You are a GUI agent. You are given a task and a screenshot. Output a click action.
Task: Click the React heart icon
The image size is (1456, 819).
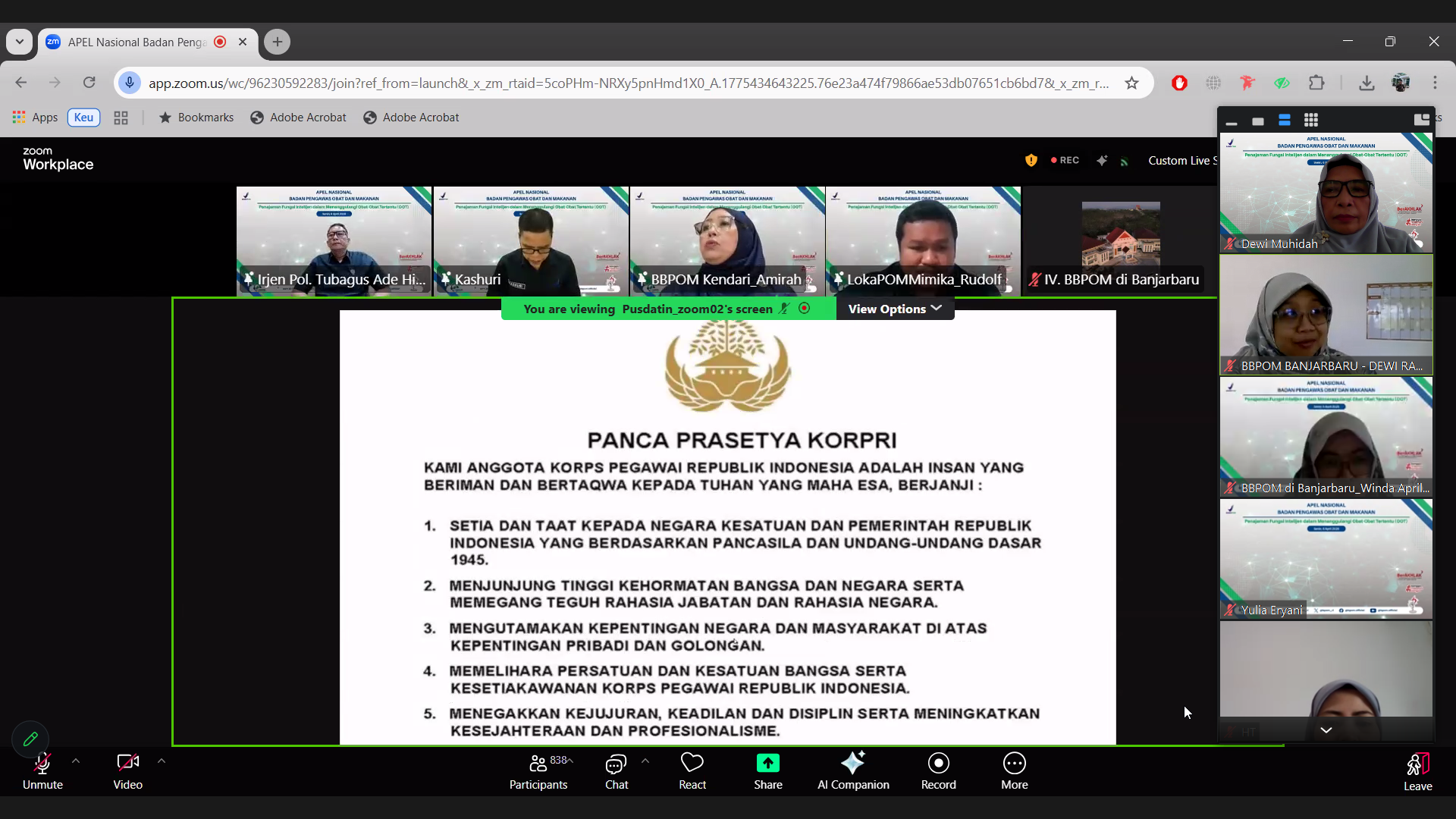[692, 764]
